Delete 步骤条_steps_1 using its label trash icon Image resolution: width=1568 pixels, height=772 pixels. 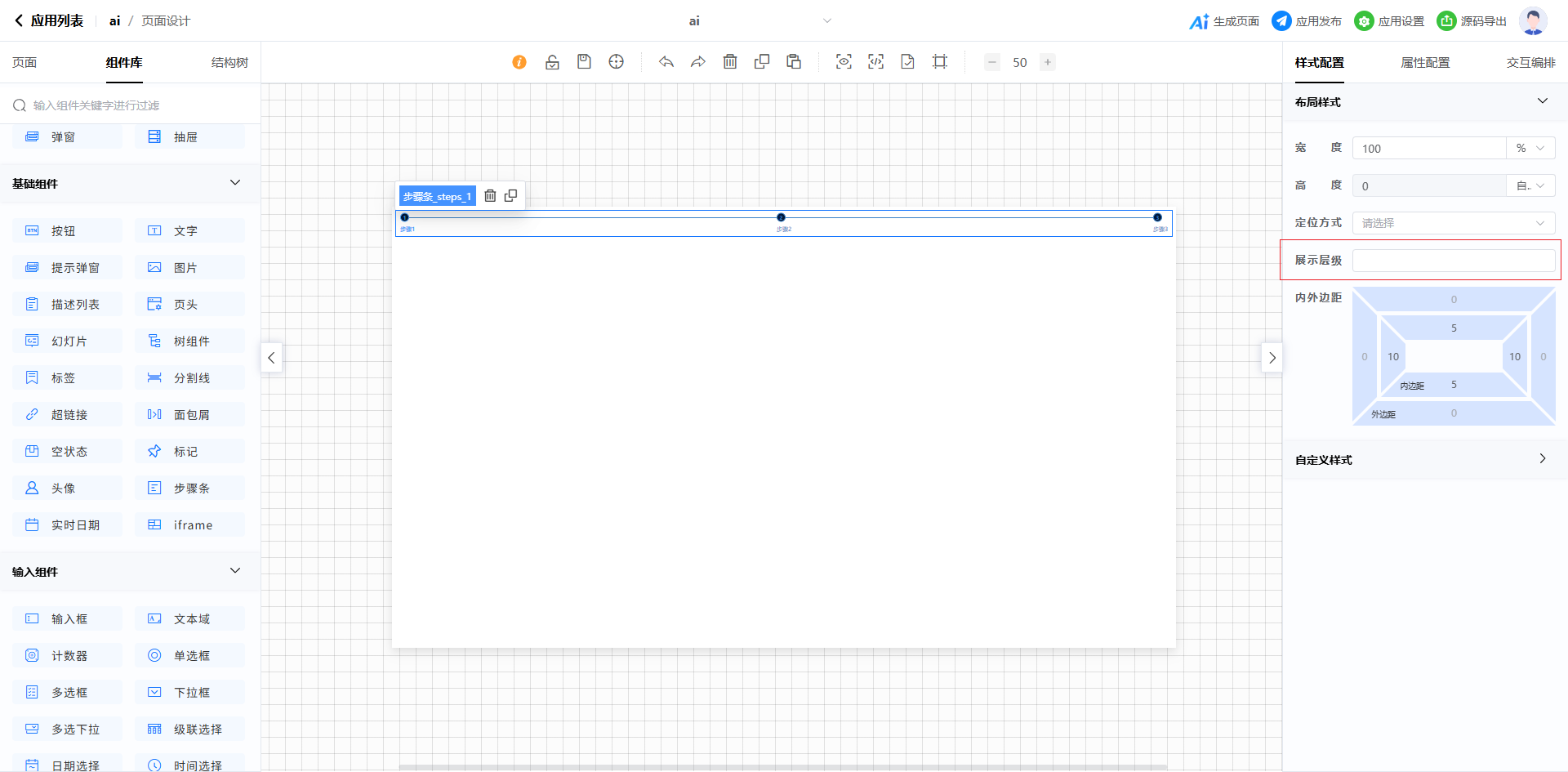490,196
